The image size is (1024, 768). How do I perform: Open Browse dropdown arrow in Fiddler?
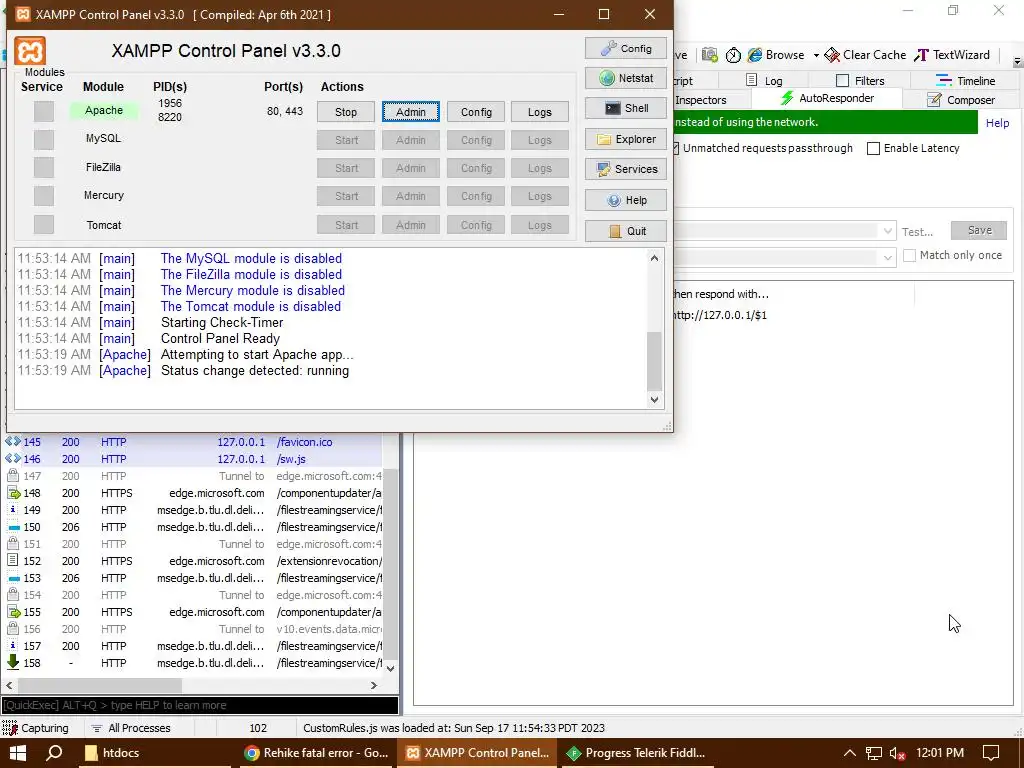pos(816,56)
